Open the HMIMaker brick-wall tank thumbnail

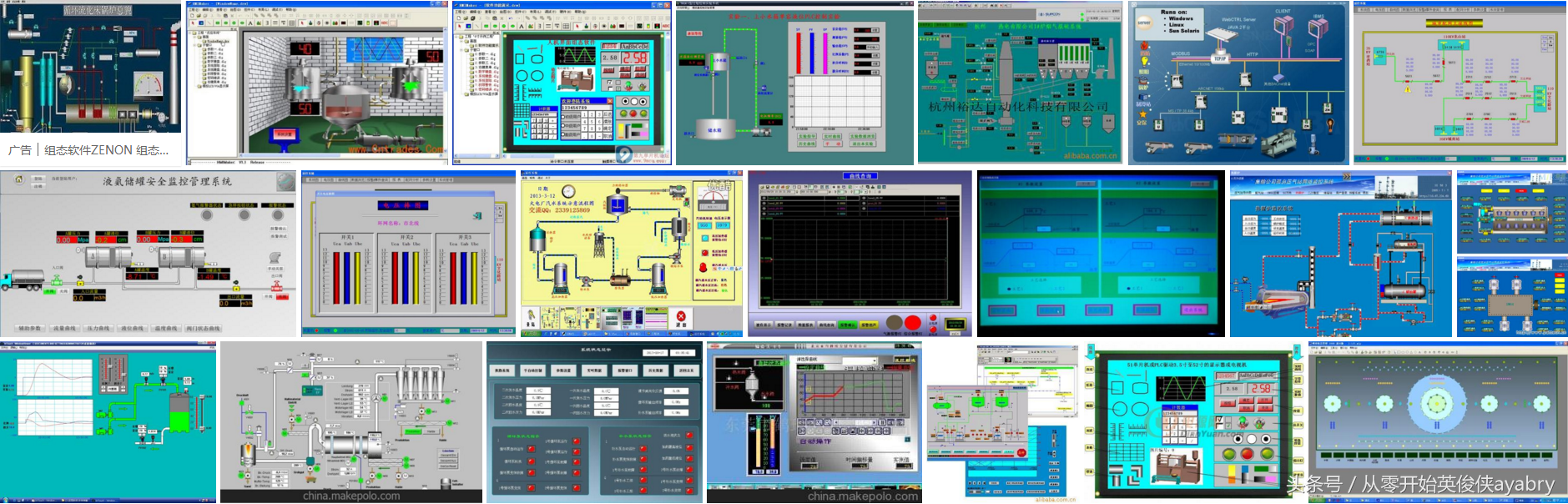coord(316,83)
